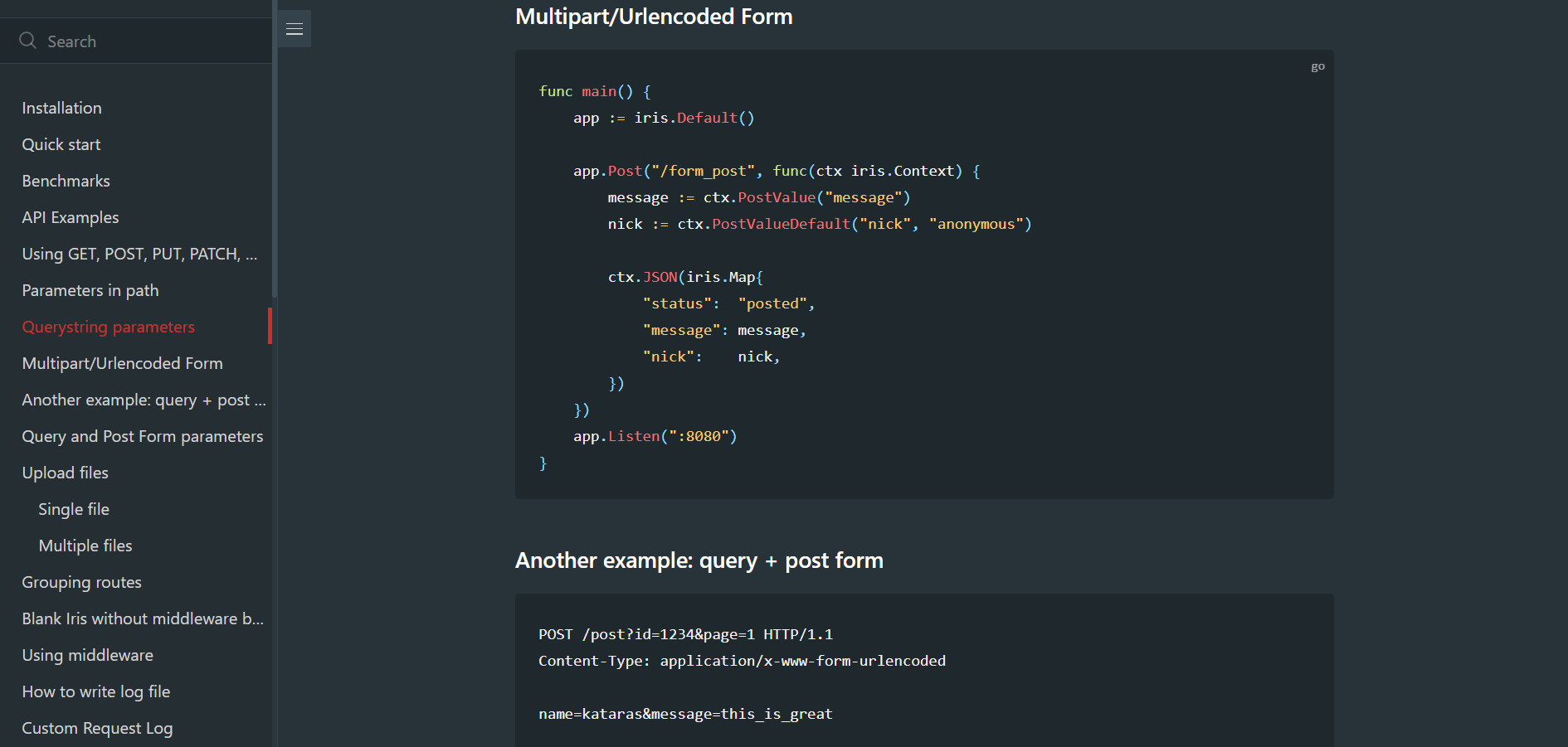Click the sidebar scrollbar thumb

pos(274,149)
